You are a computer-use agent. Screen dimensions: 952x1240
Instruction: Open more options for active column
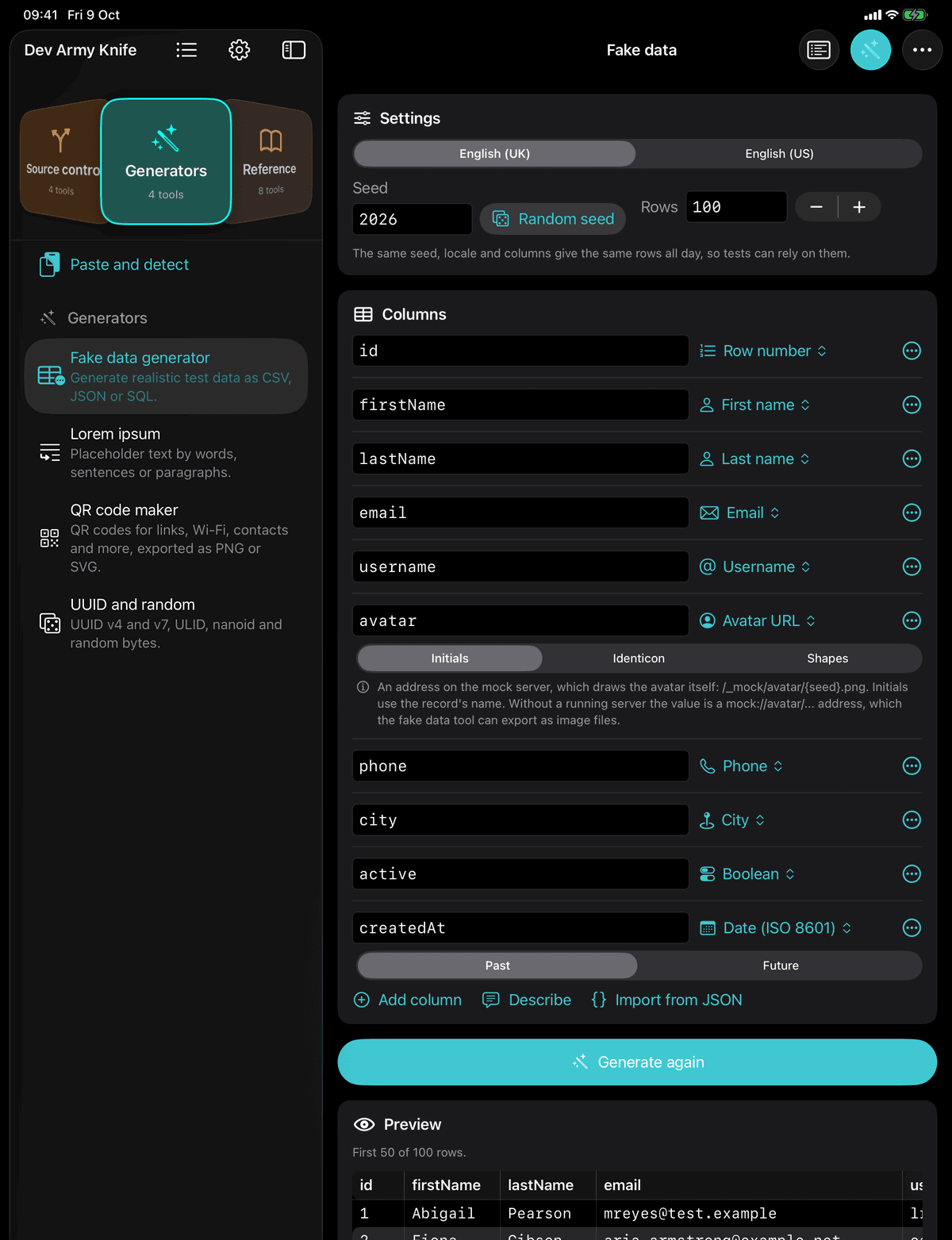point(912,873)
